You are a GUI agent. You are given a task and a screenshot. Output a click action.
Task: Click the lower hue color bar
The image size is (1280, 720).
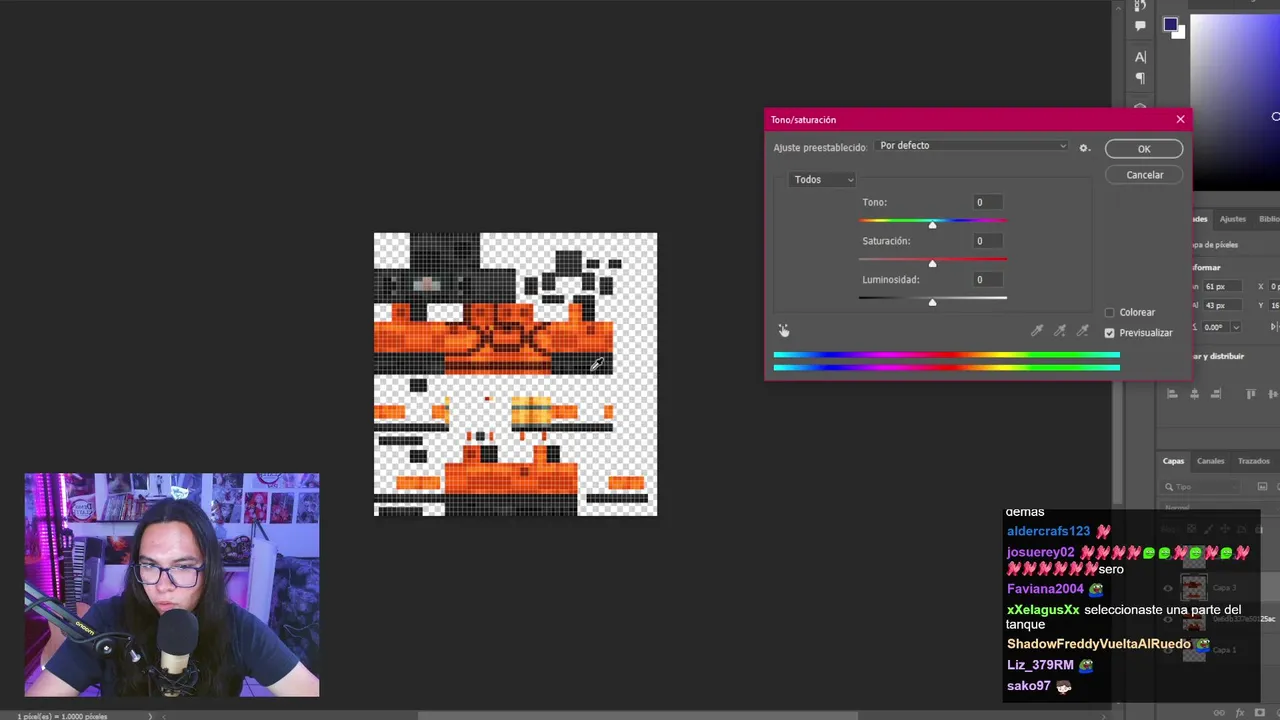946,367
